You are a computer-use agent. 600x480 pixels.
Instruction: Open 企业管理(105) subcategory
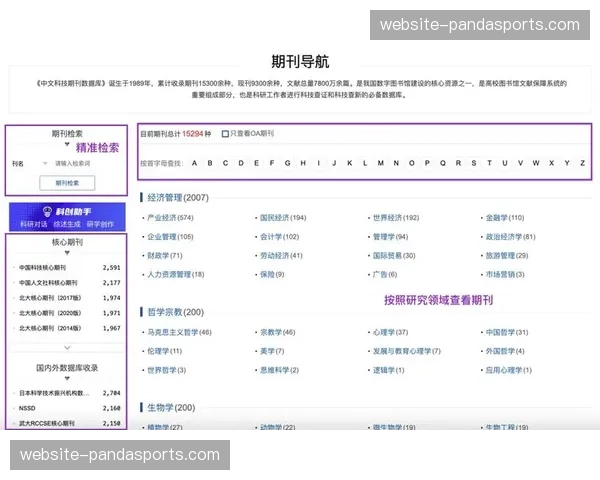click(x=170, y=237)
